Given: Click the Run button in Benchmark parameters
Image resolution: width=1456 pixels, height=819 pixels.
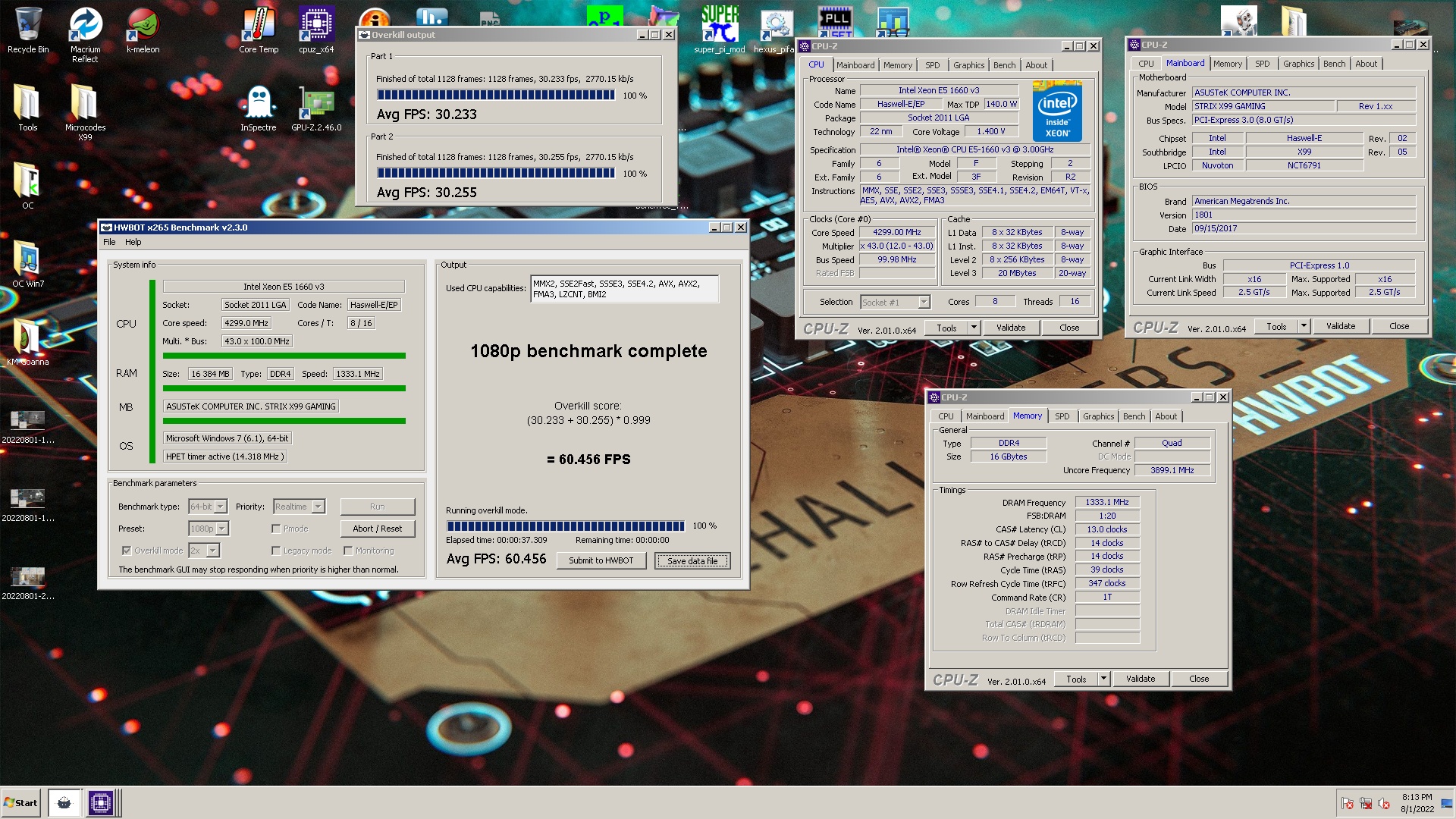Looking at the screenshot, I should click(x=377, y=507).
